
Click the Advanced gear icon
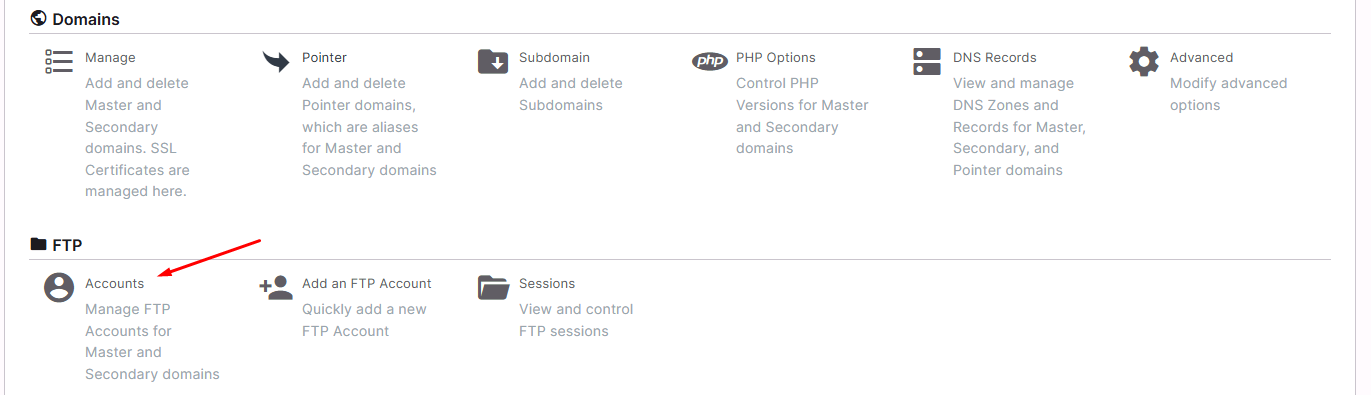(x=1144, y=61)
